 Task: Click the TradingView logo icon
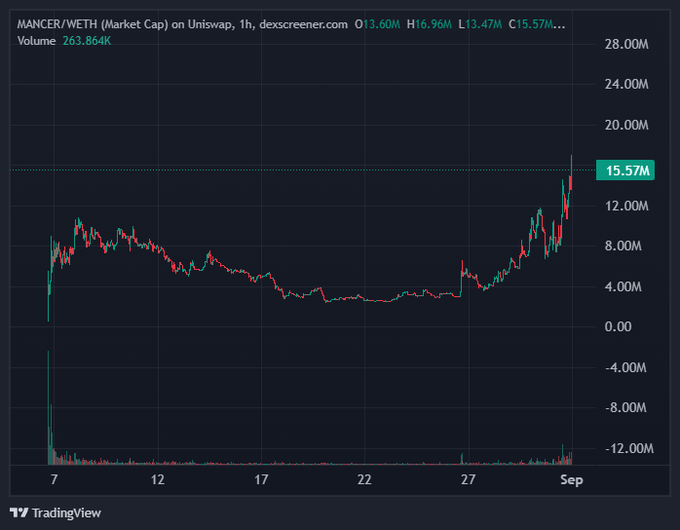click(x=19, y=513)
